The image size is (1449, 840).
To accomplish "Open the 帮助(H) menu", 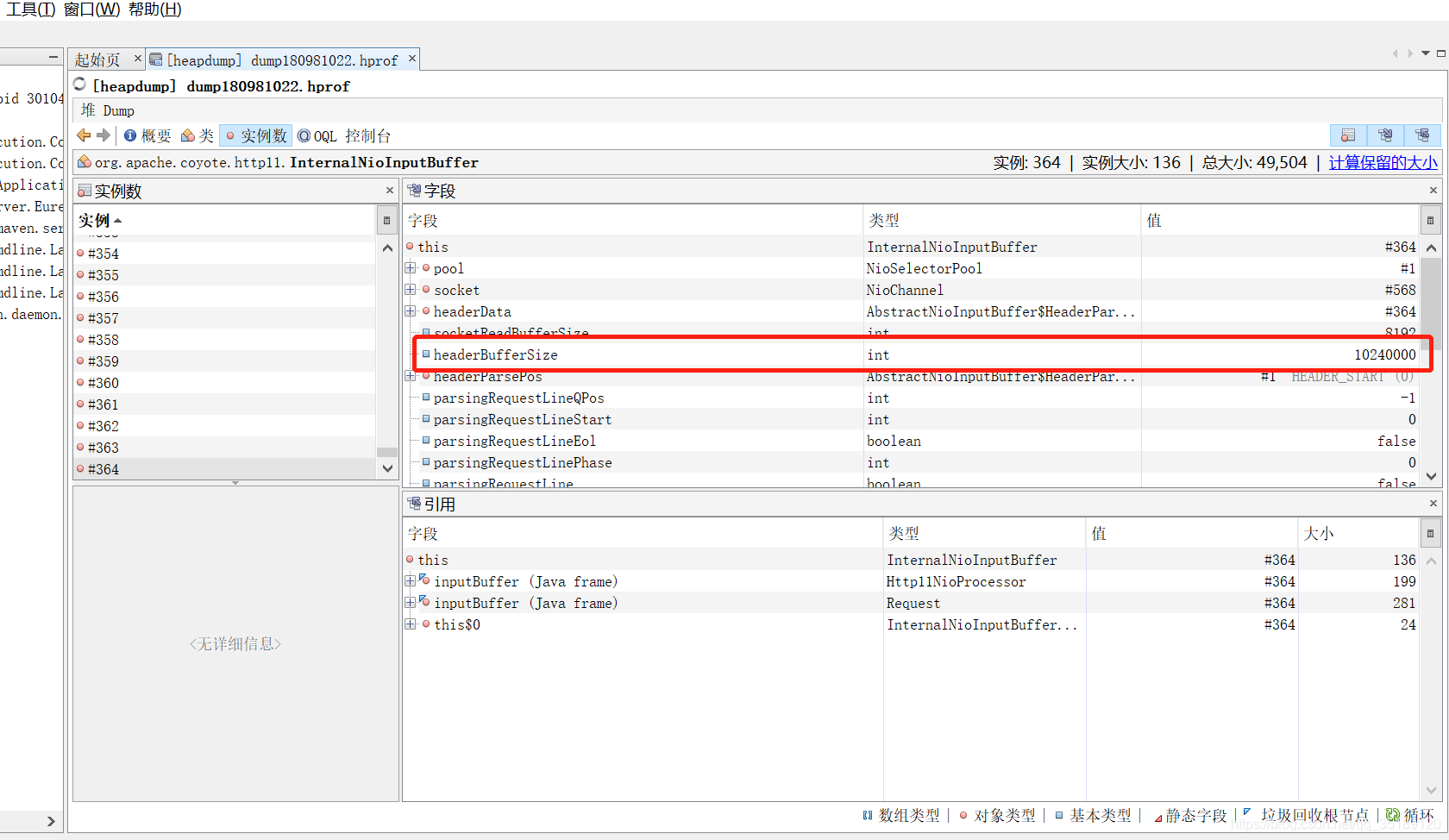I will click(155, 9).
